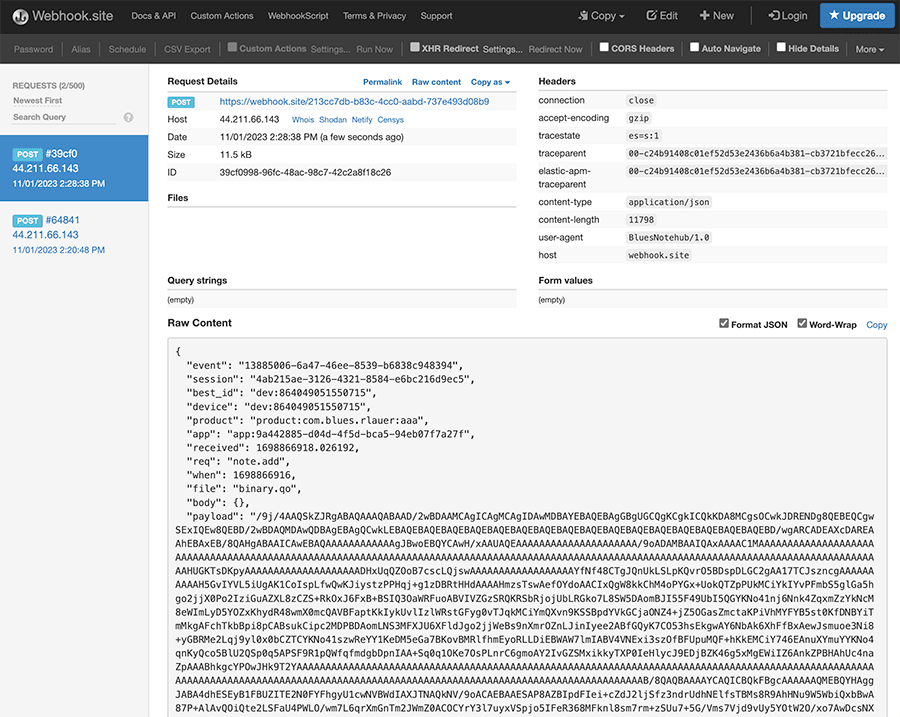This screenshot has height=717, width=900.
Task: Click the Alias toolbar option
Action: click(x=81, y=49)
